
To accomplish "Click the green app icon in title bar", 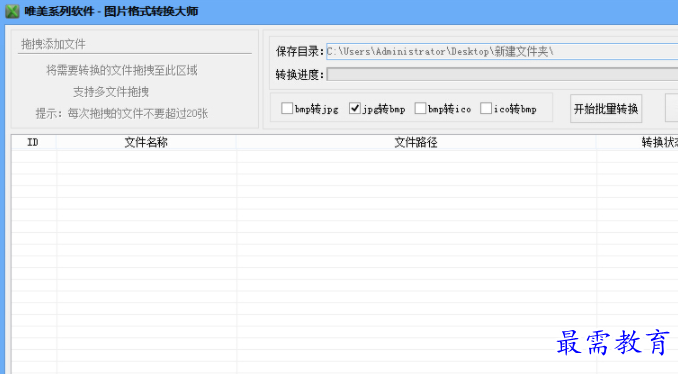I will pos(12,11).
